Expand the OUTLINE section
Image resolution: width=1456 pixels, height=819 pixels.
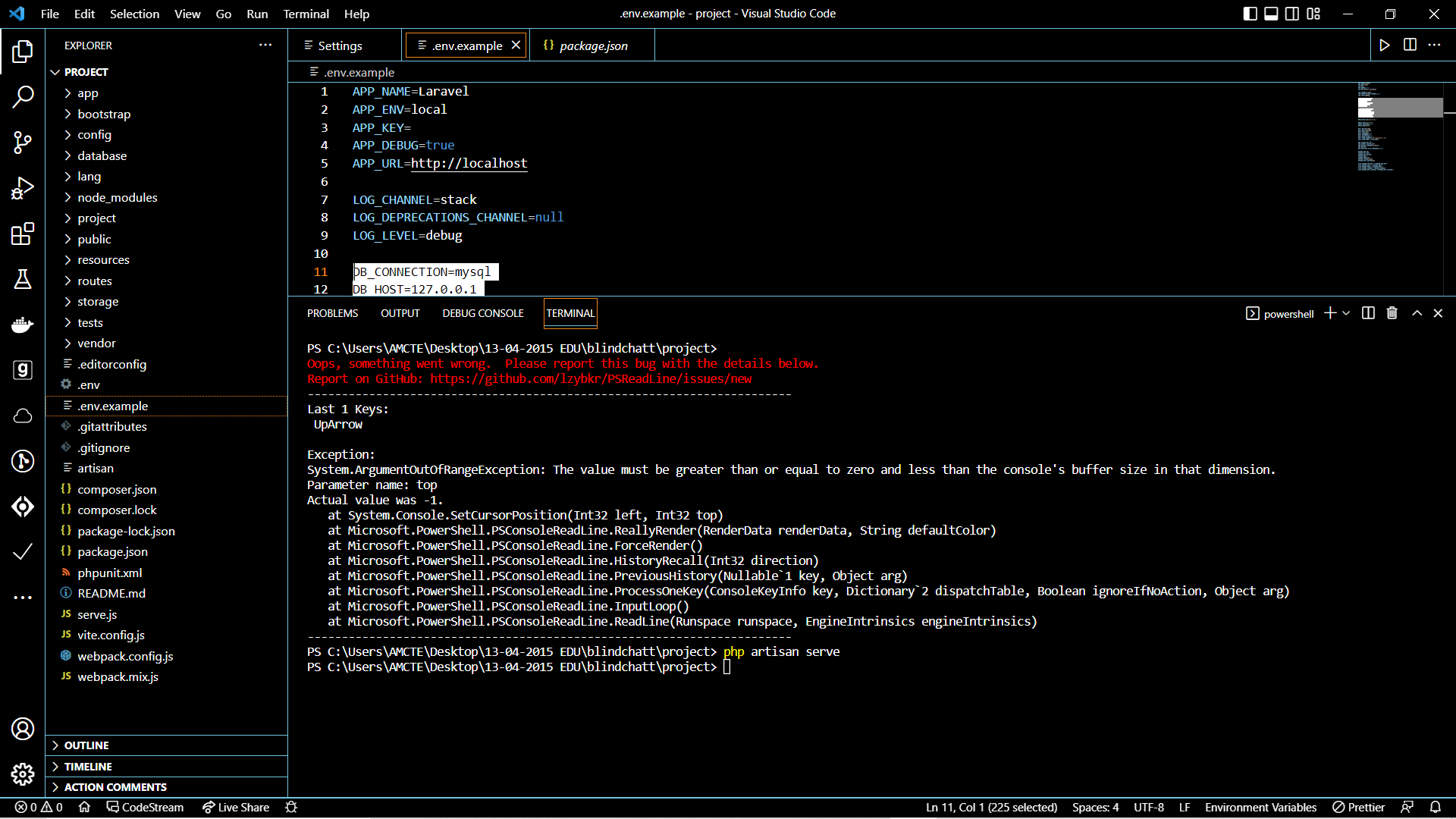point(87,745)
